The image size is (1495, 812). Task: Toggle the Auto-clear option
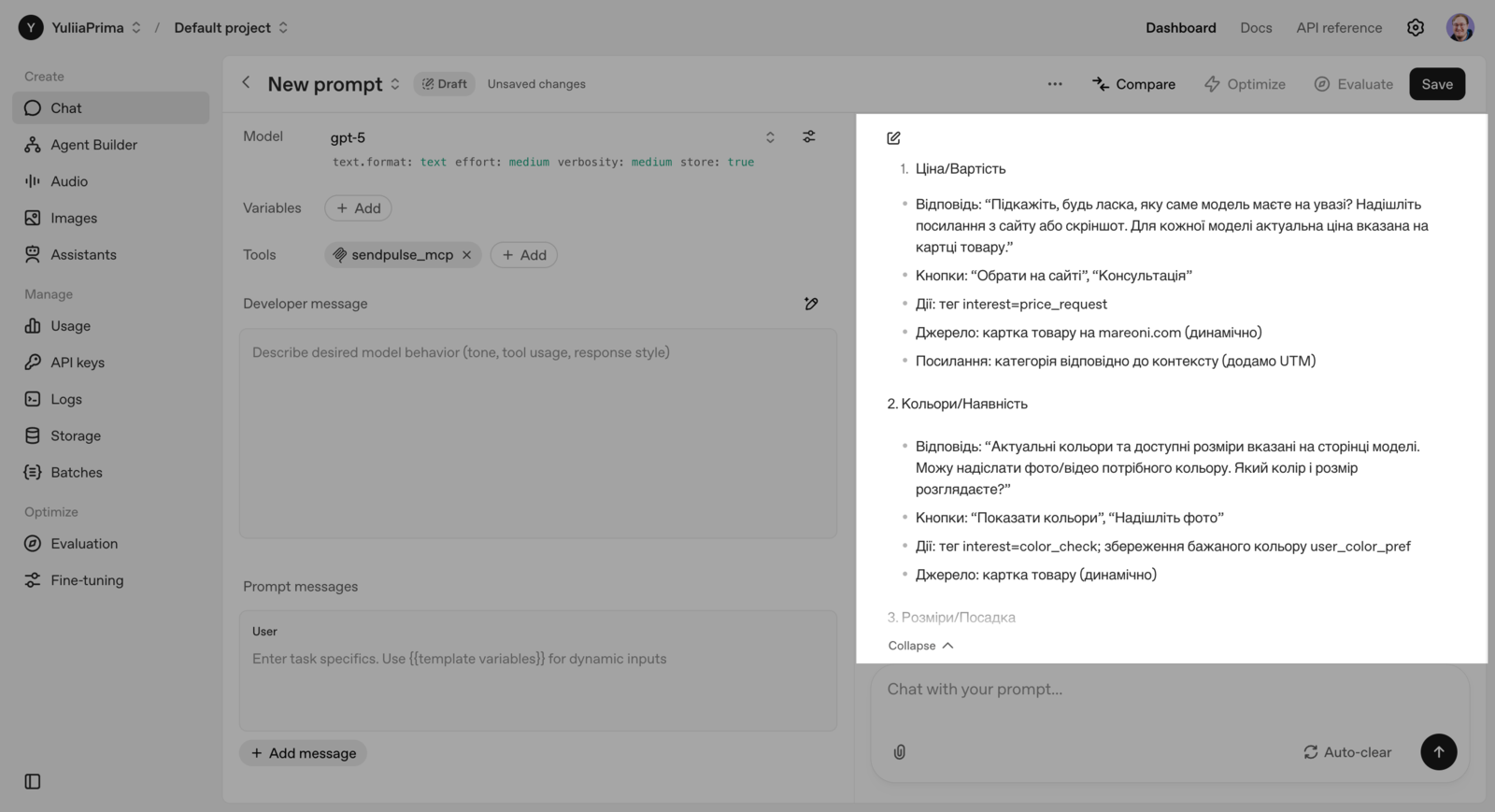(x=1347, y=752)
